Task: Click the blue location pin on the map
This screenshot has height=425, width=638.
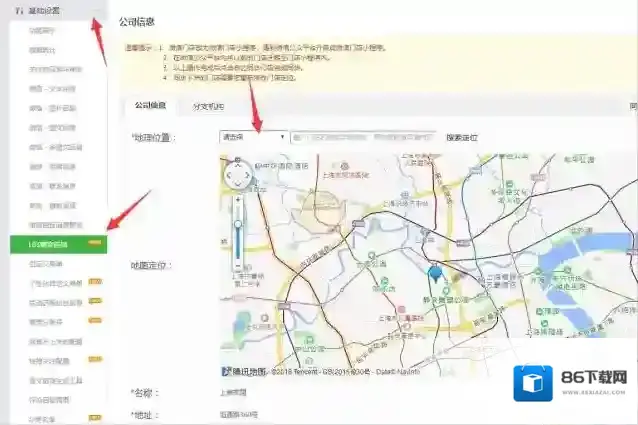Action: 435,273
